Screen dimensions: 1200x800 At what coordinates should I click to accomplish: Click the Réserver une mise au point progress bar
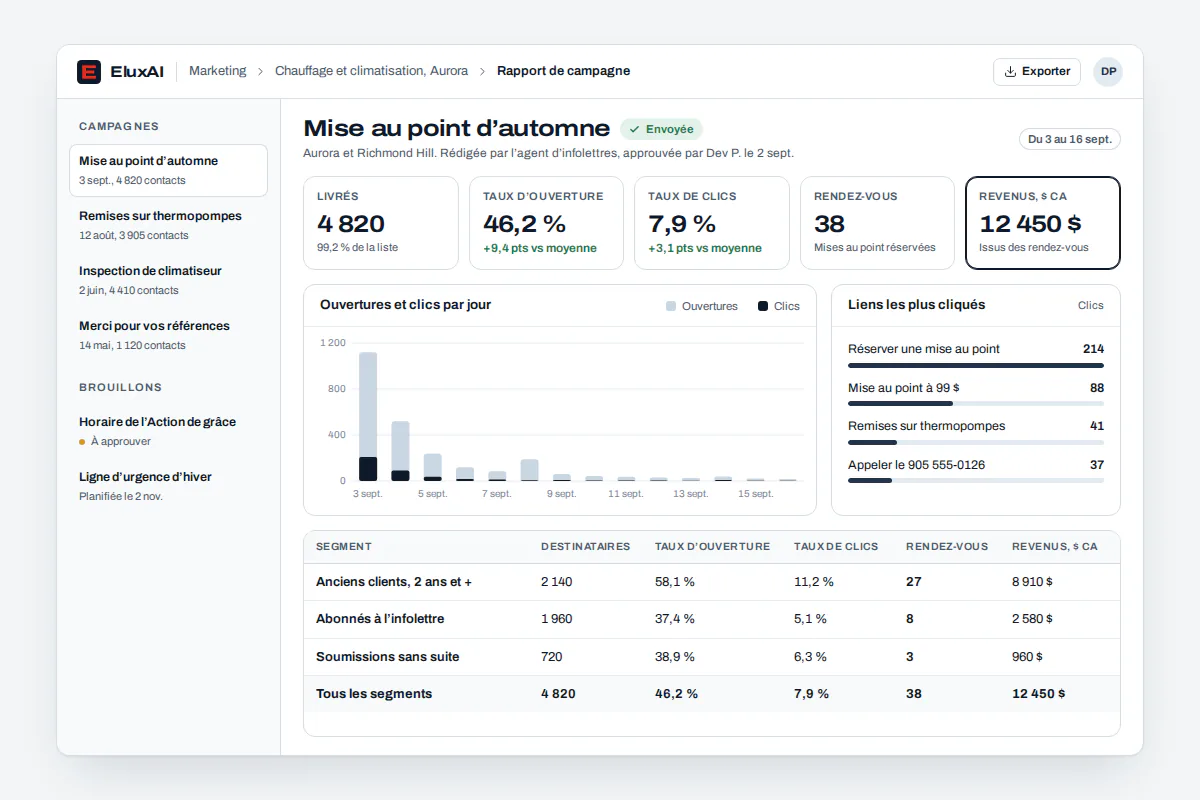click(976, 365)
